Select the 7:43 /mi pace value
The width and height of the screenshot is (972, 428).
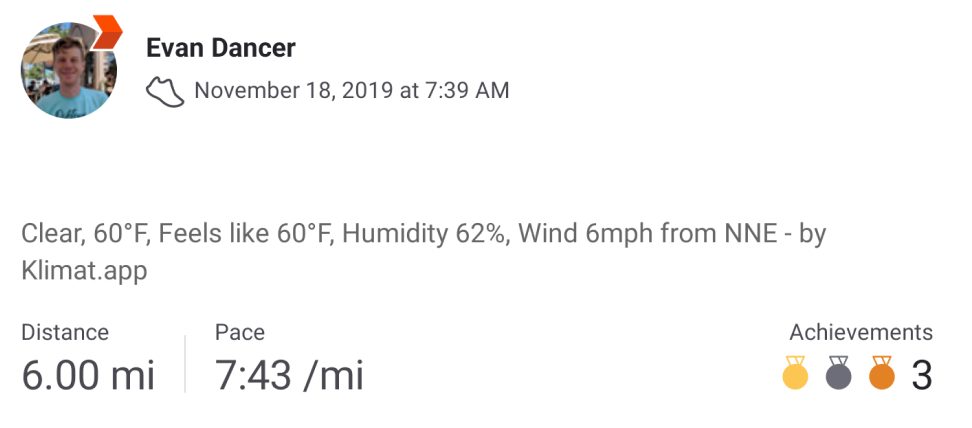point(289,376)
